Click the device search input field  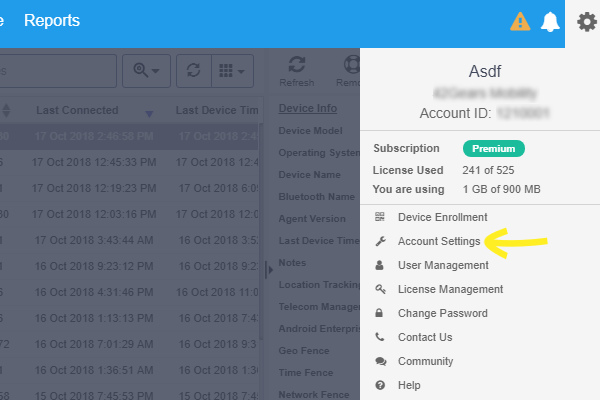pos(57,71)
